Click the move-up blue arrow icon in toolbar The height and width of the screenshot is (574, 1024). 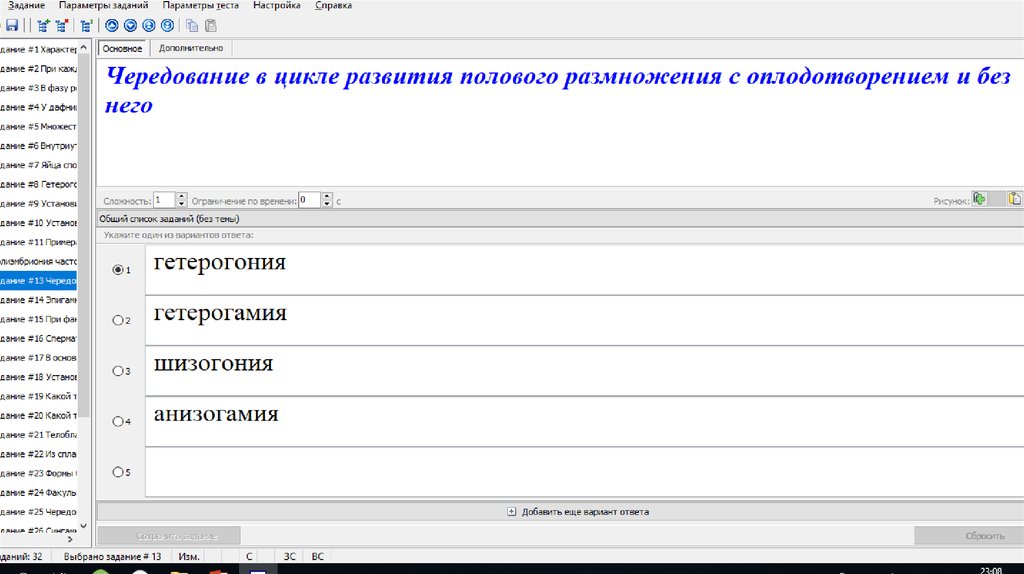(112, 26)
